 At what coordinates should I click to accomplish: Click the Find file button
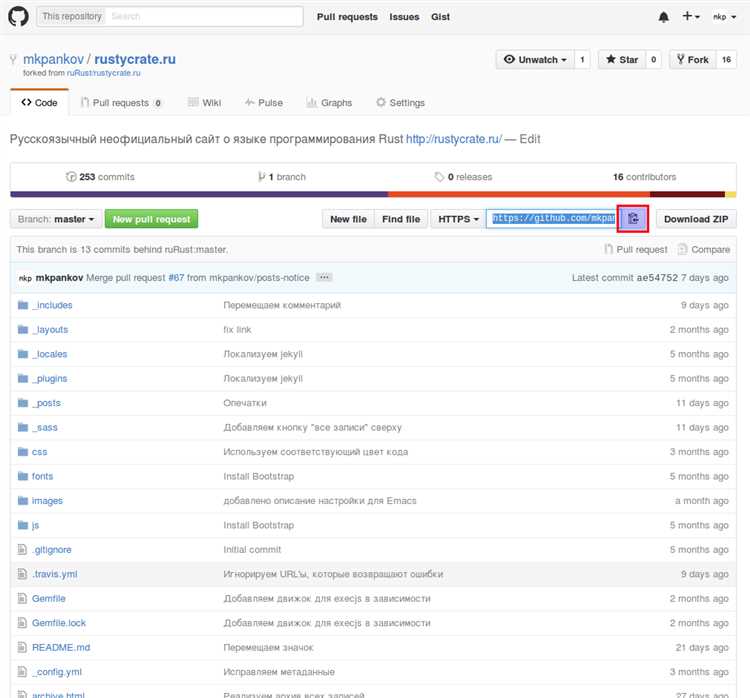(401, 219)
